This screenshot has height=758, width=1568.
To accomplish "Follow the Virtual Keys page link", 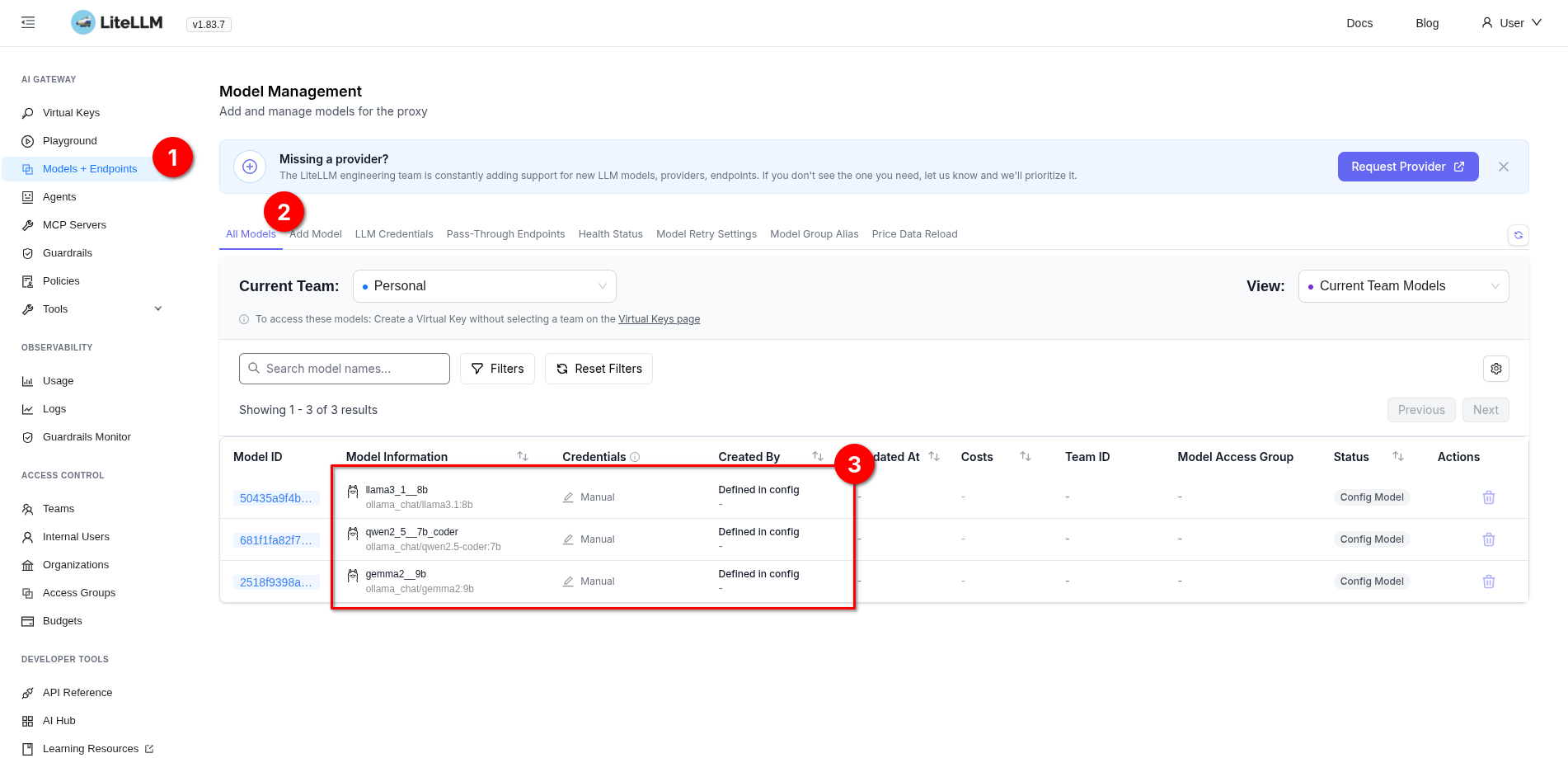I will click(x=660, y=319).
